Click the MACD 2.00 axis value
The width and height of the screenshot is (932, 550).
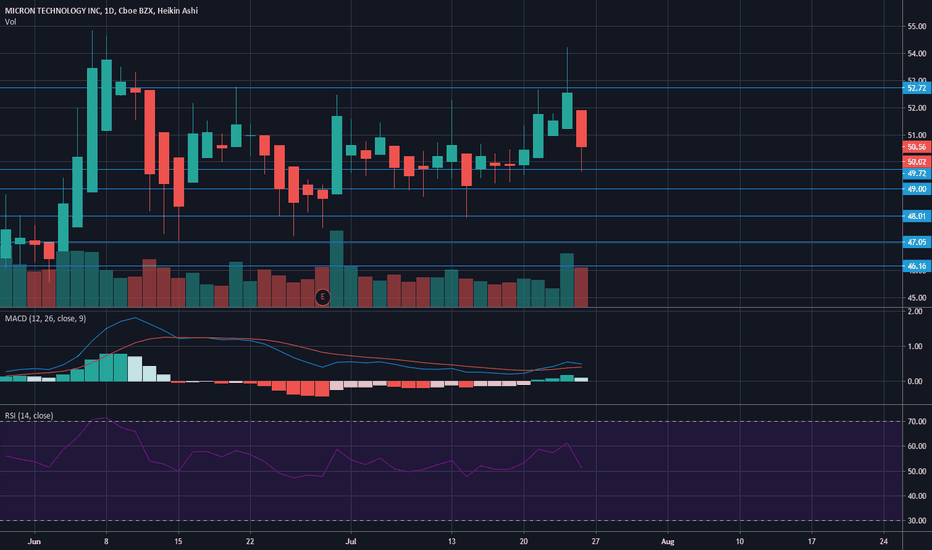(x=915, y=312)
